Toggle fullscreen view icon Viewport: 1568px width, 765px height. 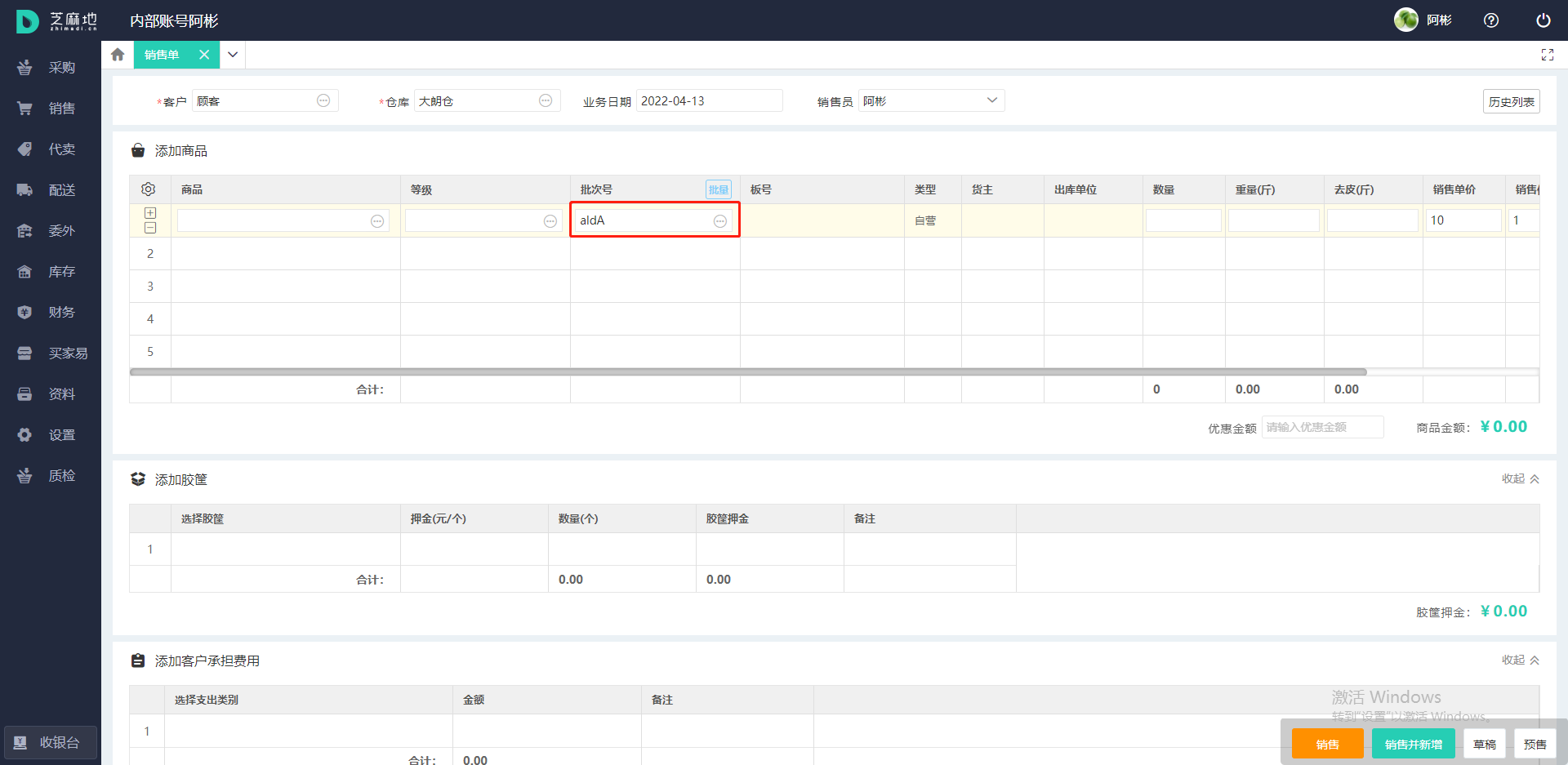1547,55
